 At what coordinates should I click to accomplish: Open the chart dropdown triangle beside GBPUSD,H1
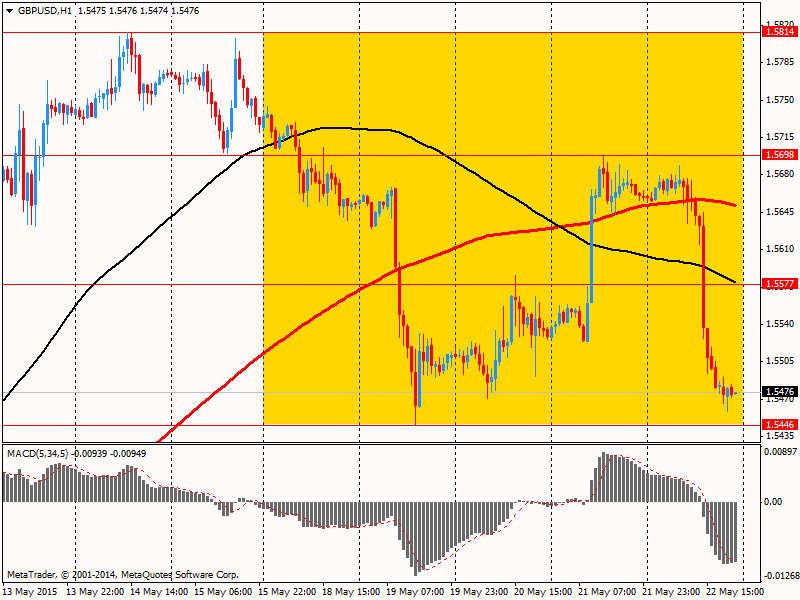click(x=10, y=11)
